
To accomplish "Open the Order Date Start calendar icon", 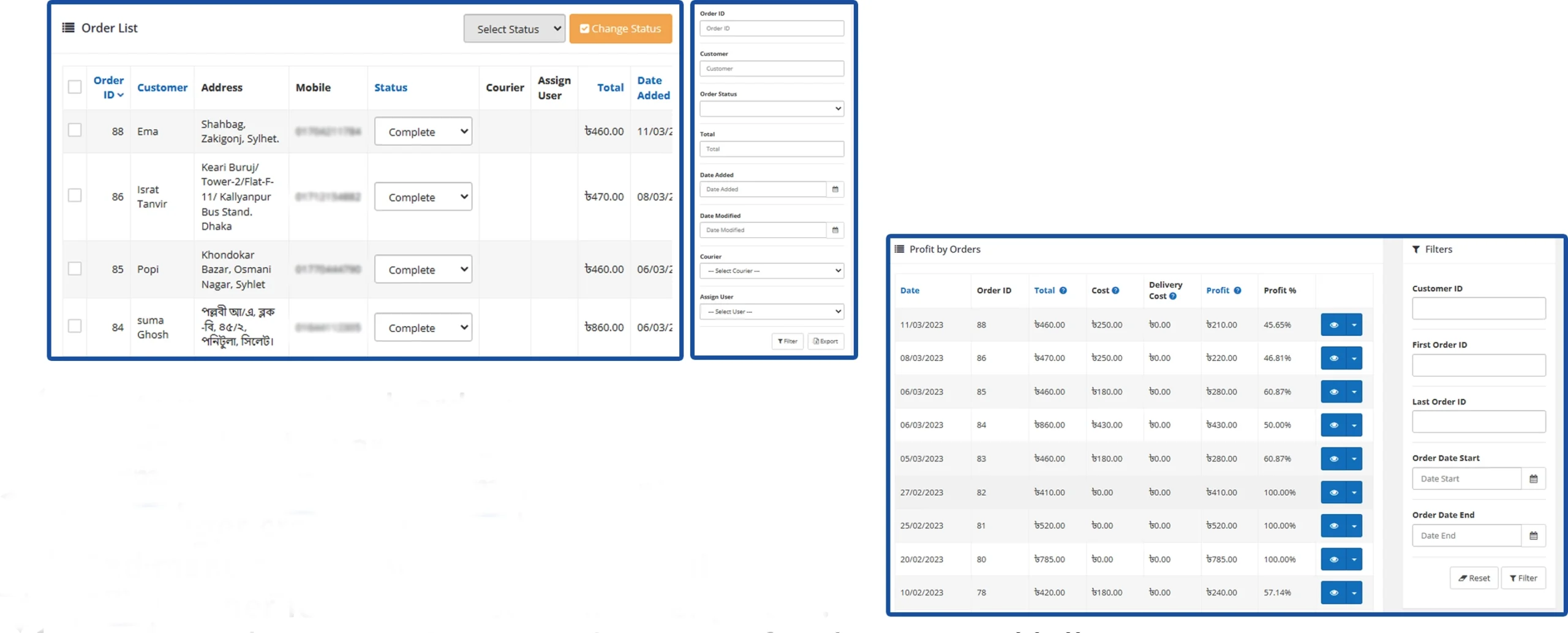I will point(1533,479).
